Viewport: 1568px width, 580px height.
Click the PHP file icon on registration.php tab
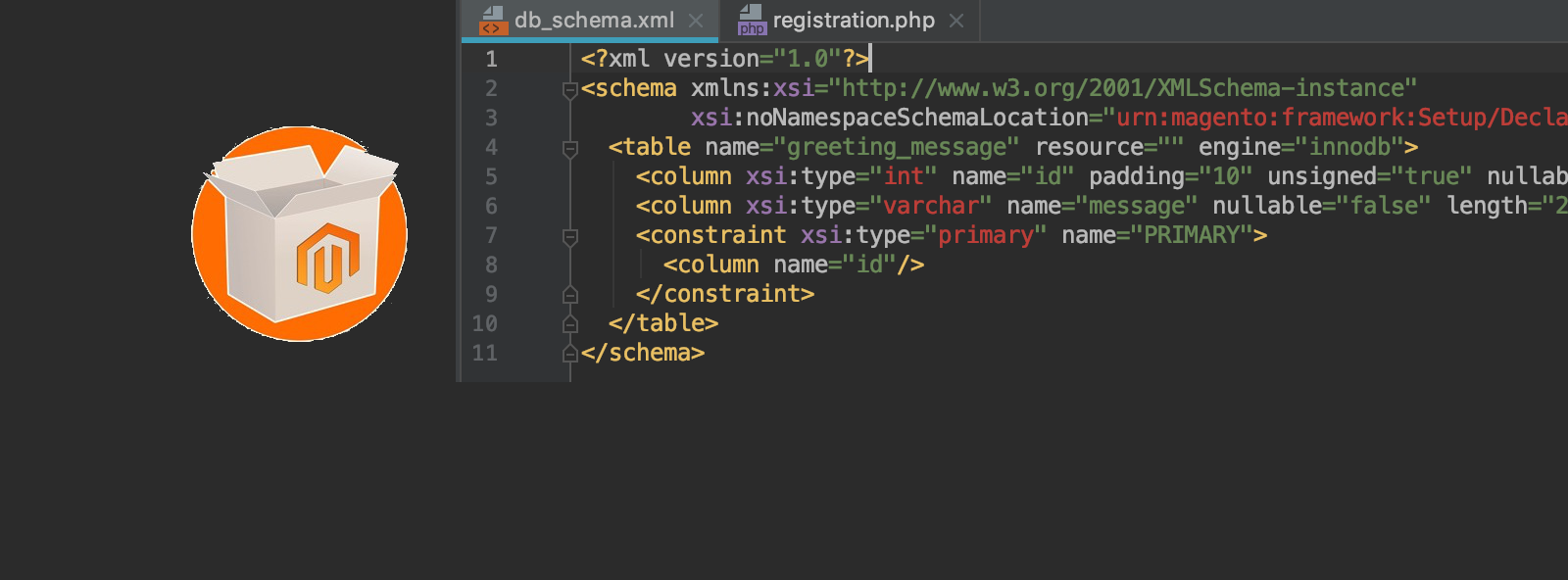752,20
